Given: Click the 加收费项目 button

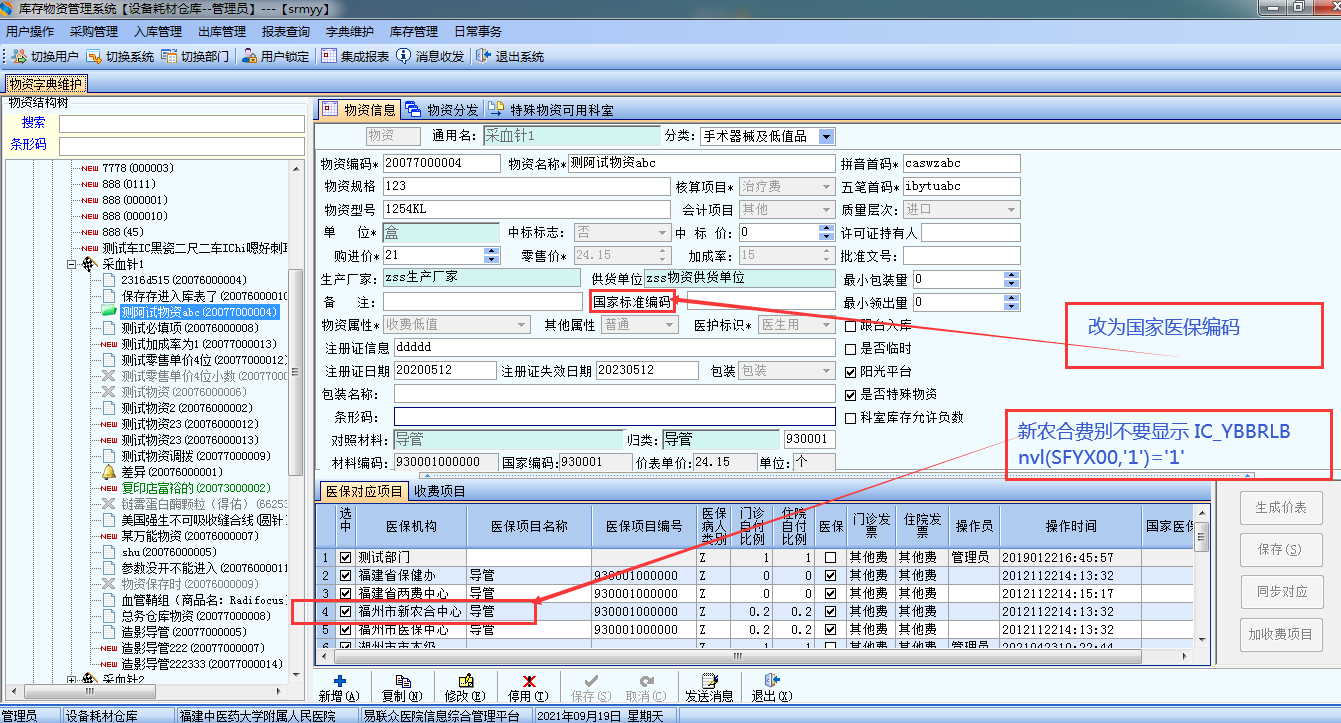Looking at the screenshot, I should tap(1281, 634).
